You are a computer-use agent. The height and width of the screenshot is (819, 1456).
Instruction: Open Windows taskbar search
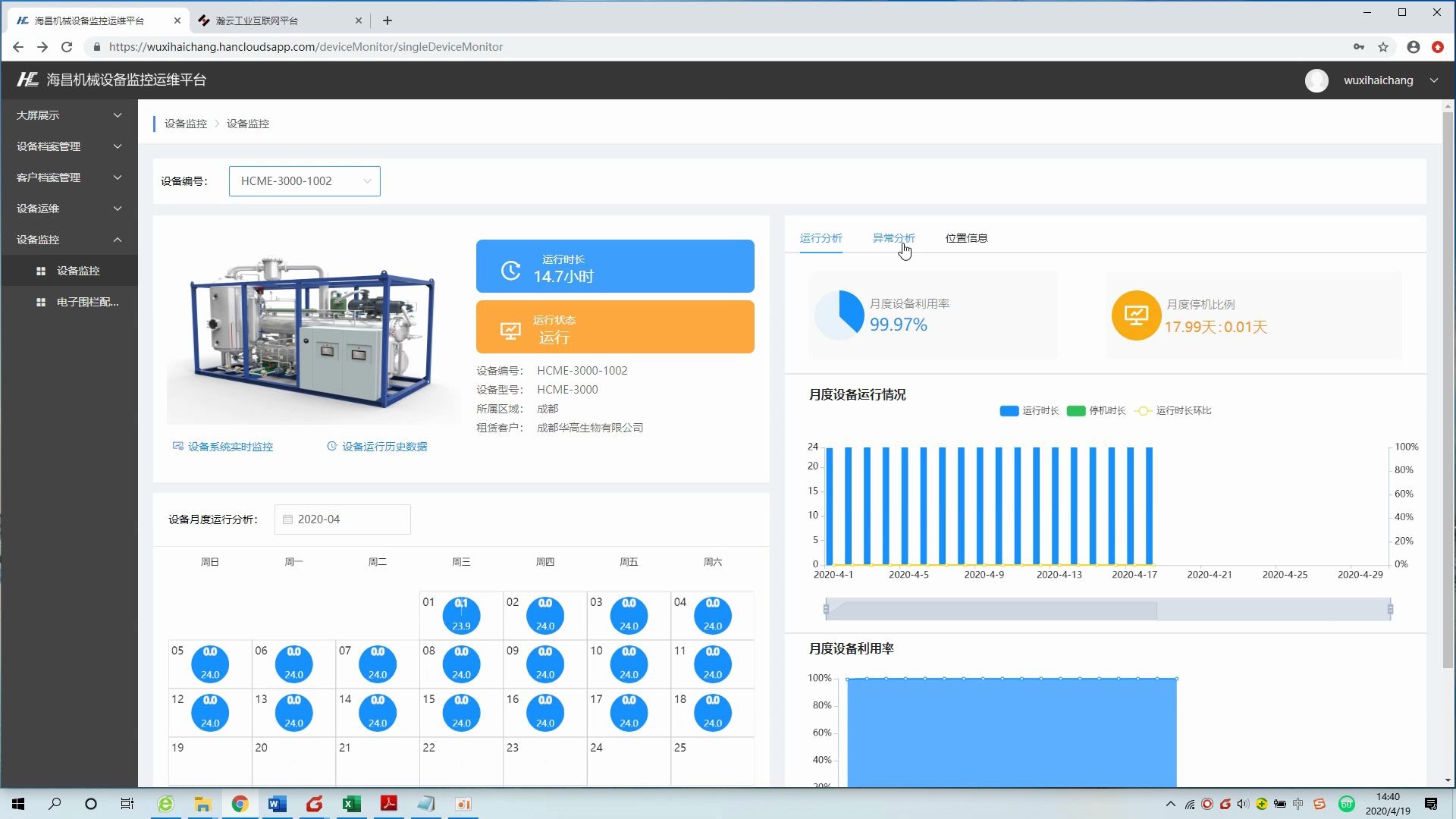55,804
